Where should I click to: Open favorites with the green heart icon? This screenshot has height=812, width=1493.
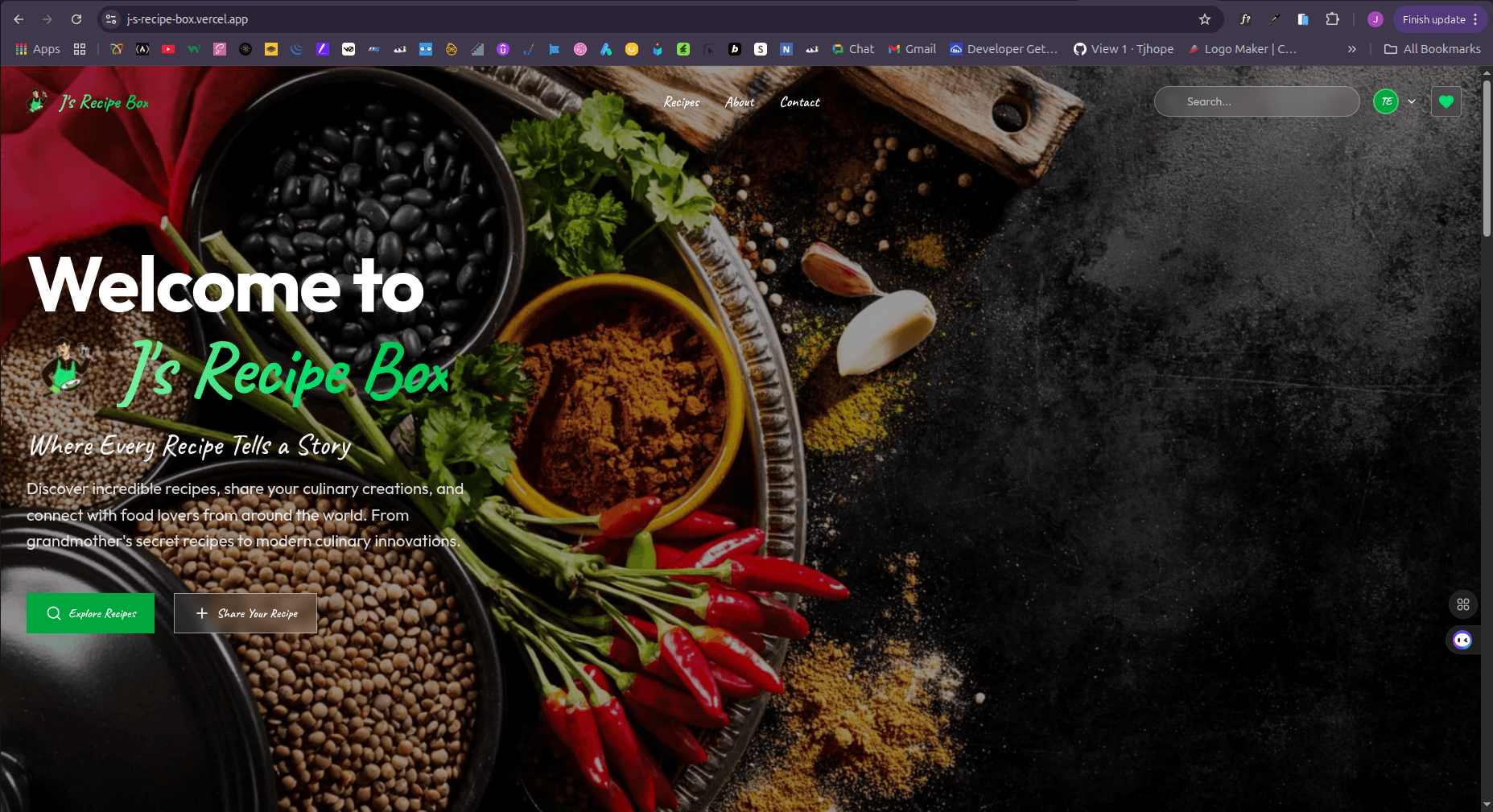click(1446, 101)
